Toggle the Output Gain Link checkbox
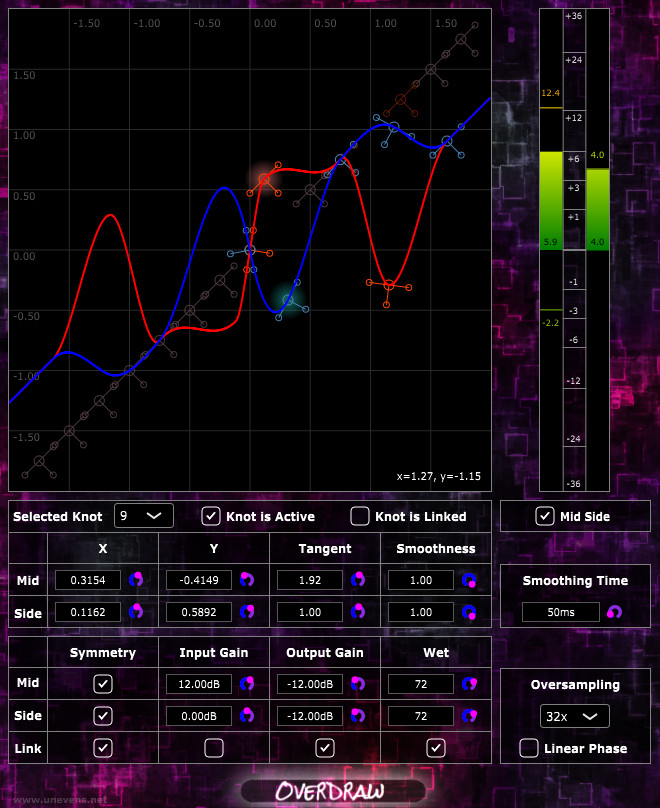This screenshot has width=660, height=808. tap(325, 748)
